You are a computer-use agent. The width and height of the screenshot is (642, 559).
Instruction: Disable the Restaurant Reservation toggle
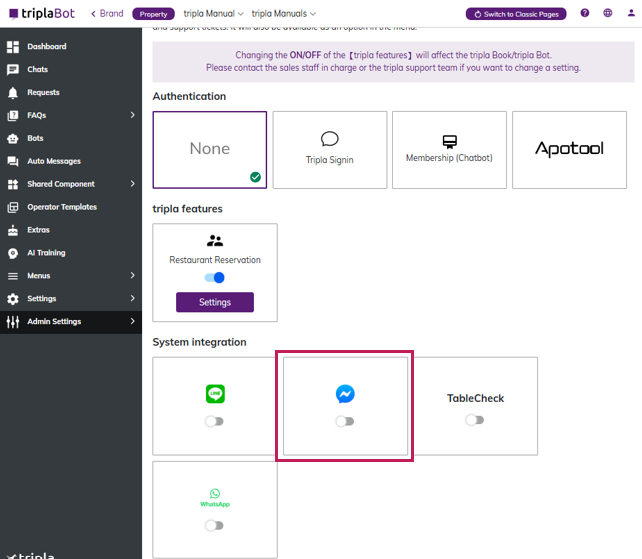point(215,278)
